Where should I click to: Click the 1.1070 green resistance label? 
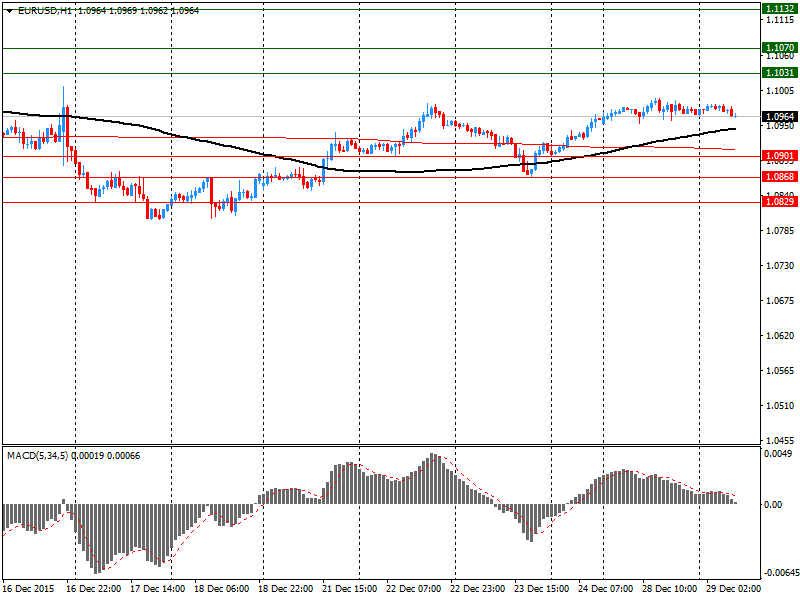point(780,47)
